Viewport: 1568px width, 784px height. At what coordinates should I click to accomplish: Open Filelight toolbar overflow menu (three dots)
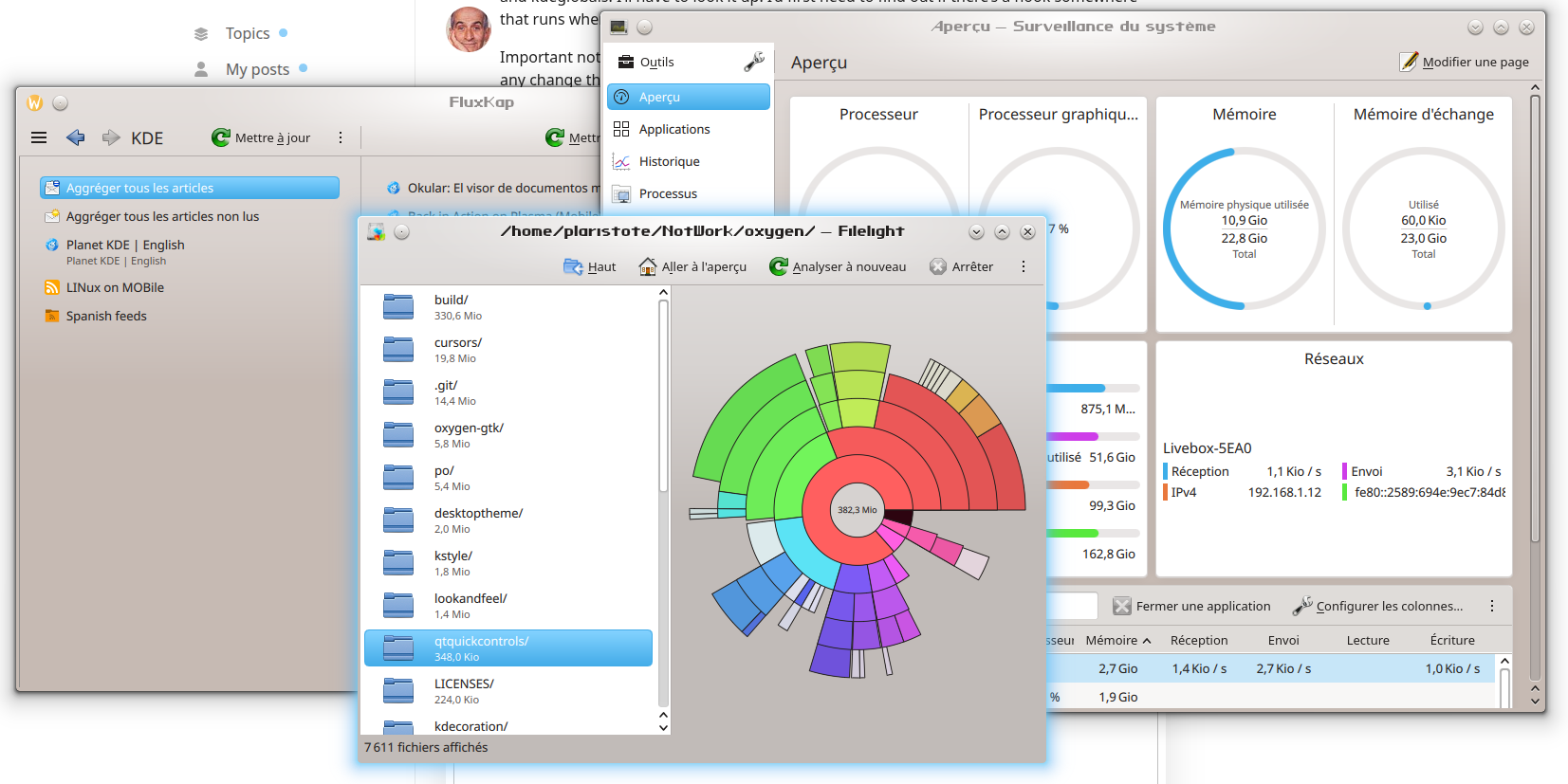coord(1023,266)
